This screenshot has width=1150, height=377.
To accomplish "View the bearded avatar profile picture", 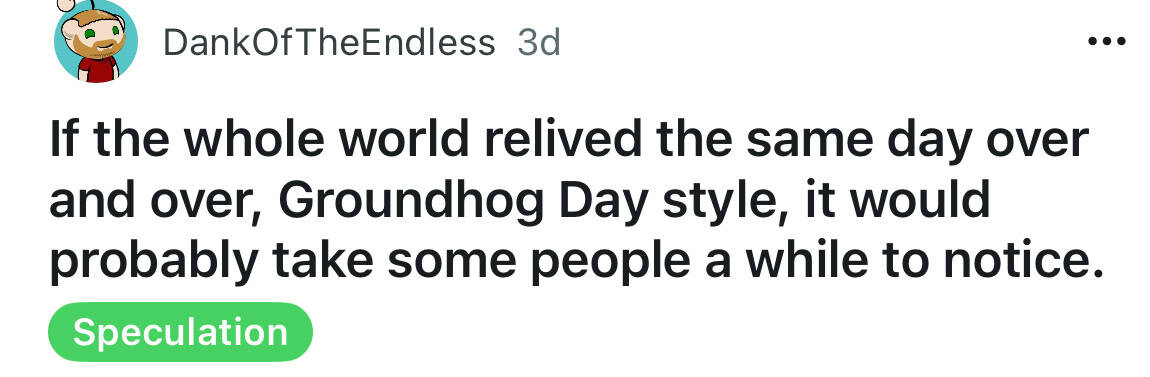I will [x=95, y=41].
